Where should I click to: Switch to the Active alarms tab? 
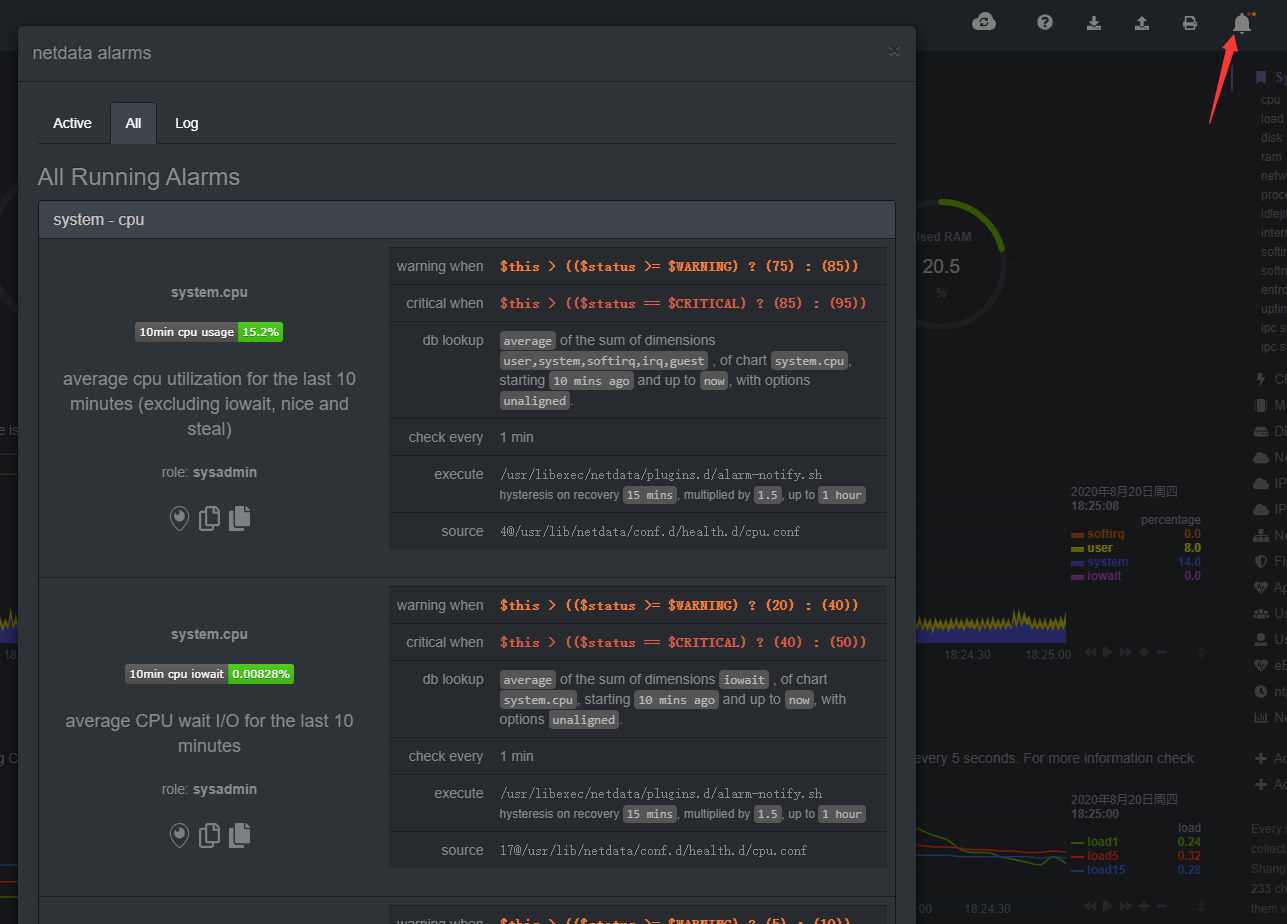pos(72,123)
